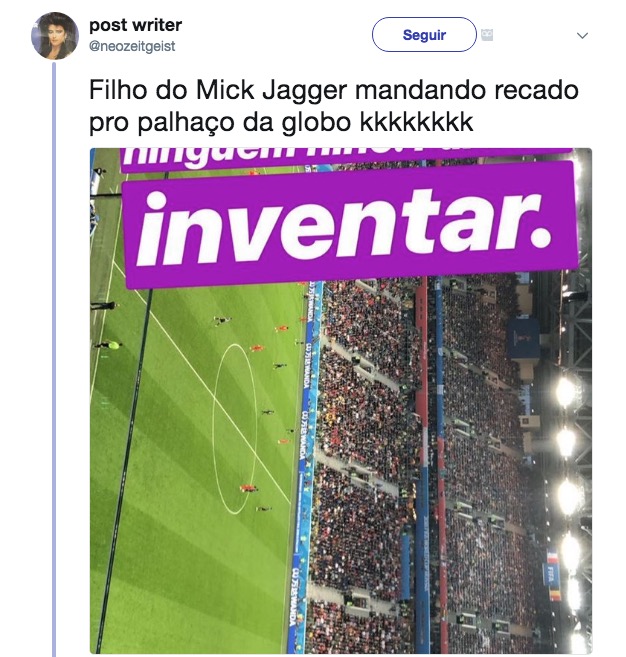Open the post writer profile avatar
626x657 pixels.
coord(54,36)
